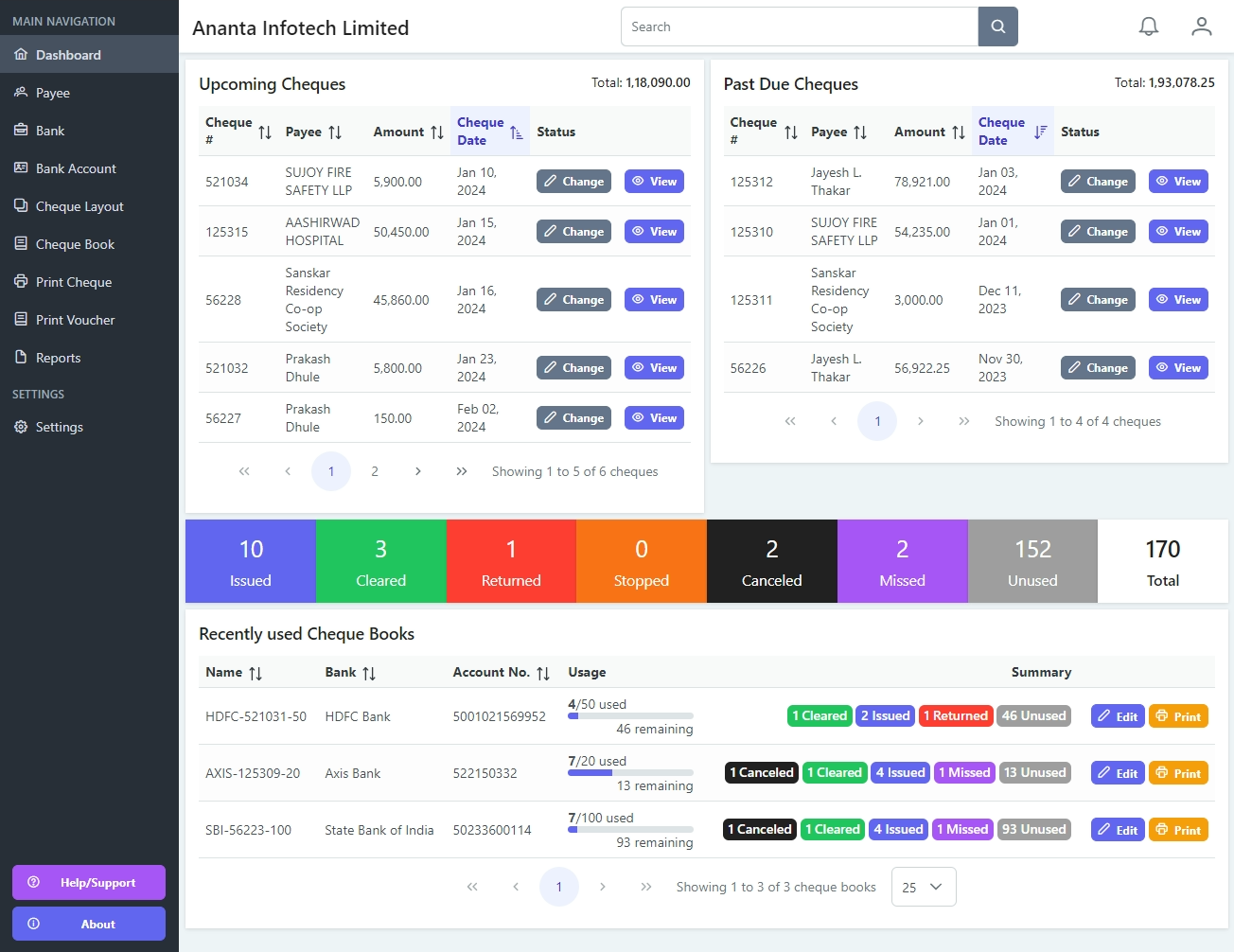This screenshot has height=952, width=1234.
Task: Open rows-per-page dropdown showing 25
Action: 924,887
